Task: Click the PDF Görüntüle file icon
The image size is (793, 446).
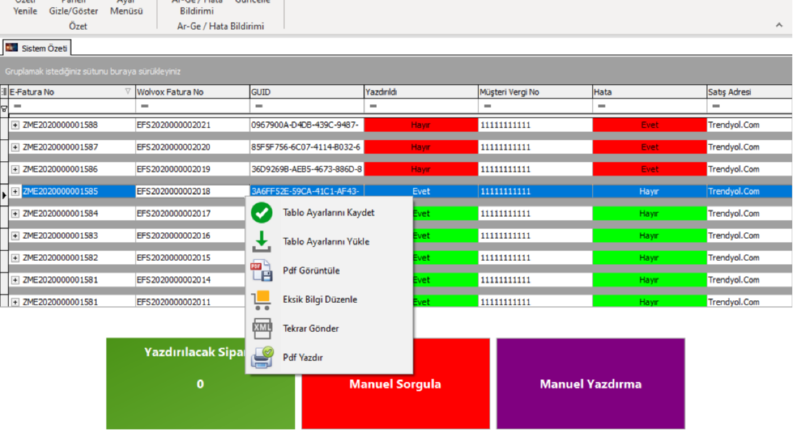Action: (261, 271)
